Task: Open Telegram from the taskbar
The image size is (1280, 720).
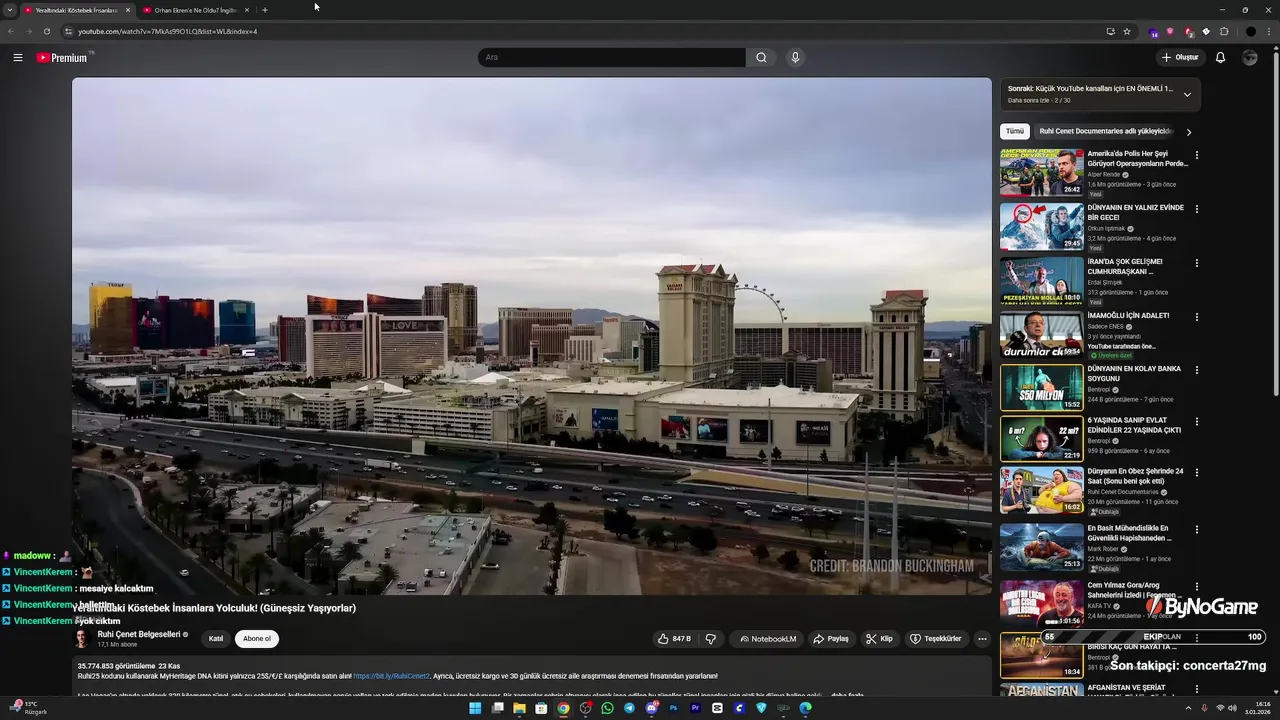Action: click(x=629, y=708)
